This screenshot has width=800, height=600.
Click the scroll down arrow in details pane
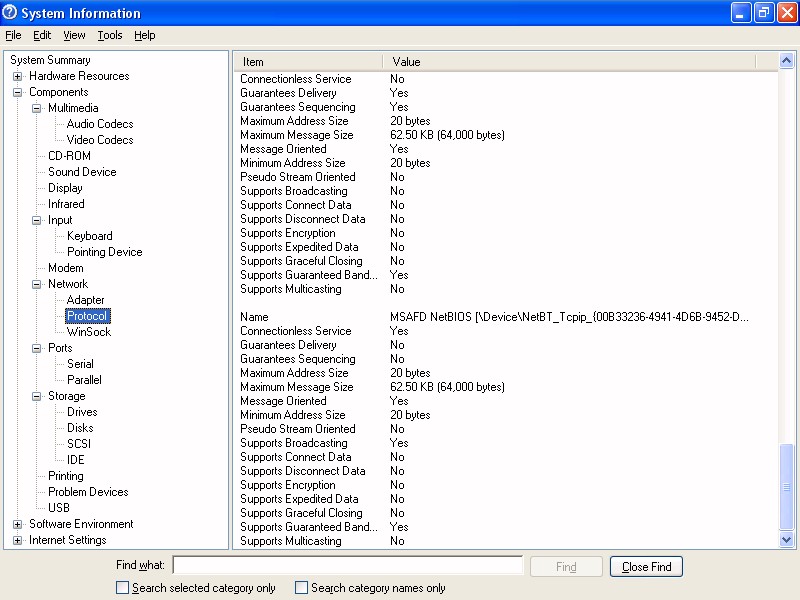pos(787,540)
